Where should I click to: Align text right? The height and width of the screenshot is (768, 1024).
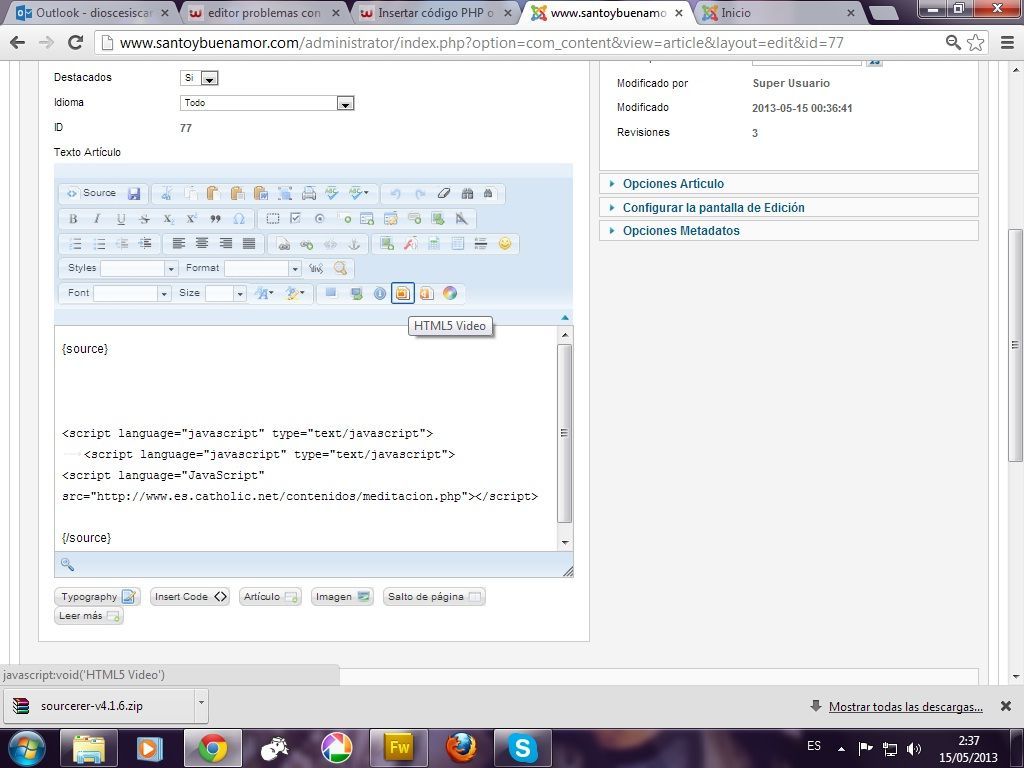225,244
